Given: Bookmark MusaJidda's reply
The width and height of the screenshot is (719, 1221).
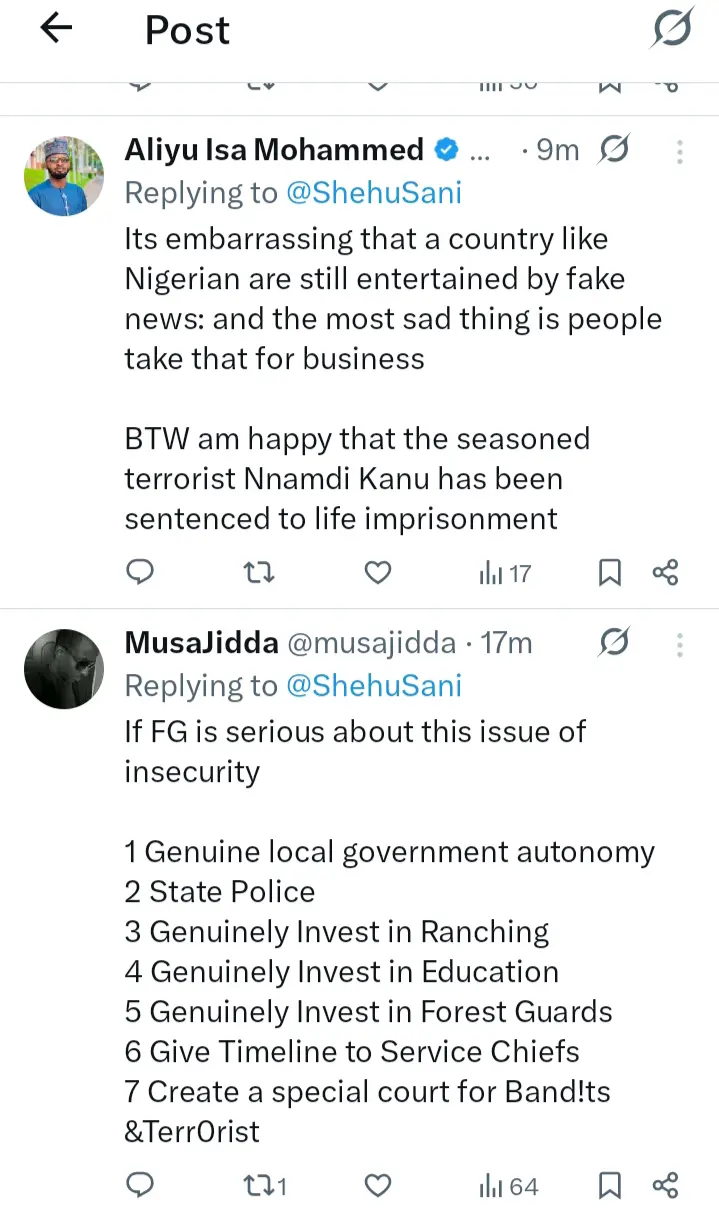Looking at the screenshot, I should (609, 1186).
